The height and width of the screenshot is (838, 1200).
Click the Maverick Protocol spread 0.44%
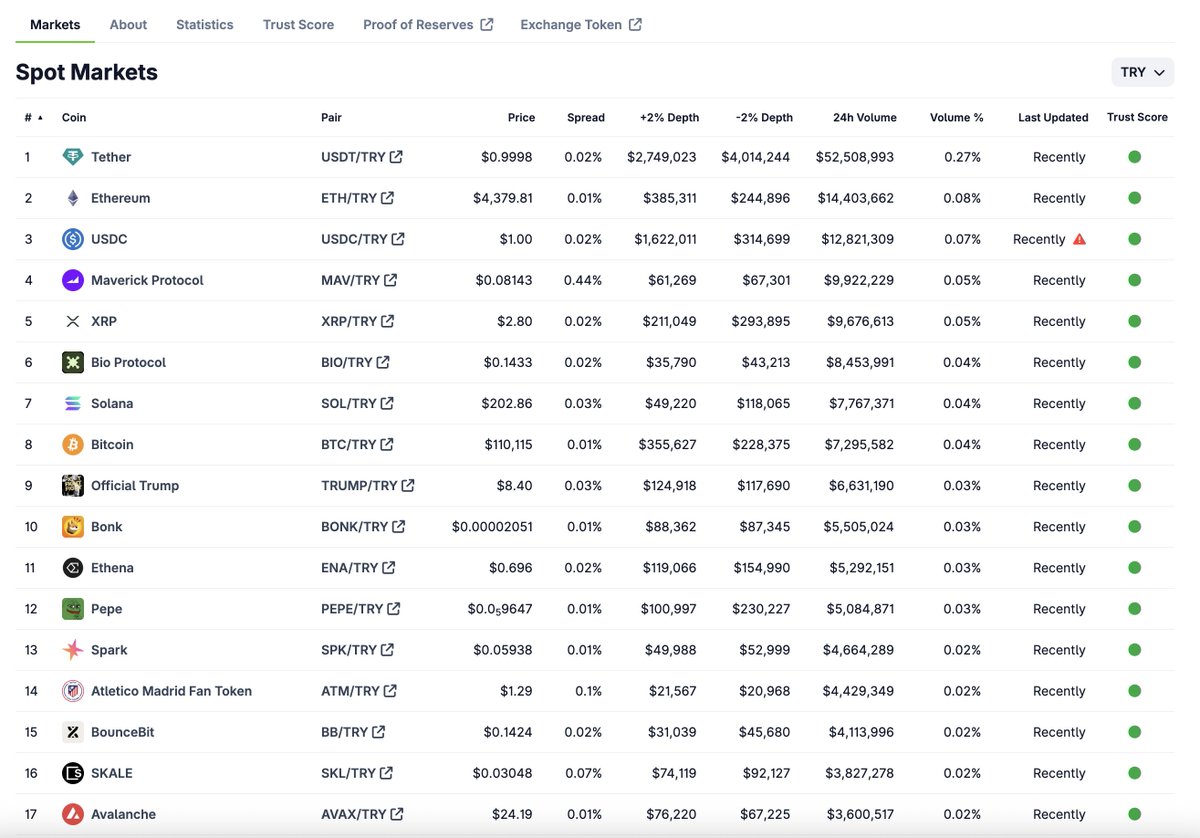tap(583, 280)
